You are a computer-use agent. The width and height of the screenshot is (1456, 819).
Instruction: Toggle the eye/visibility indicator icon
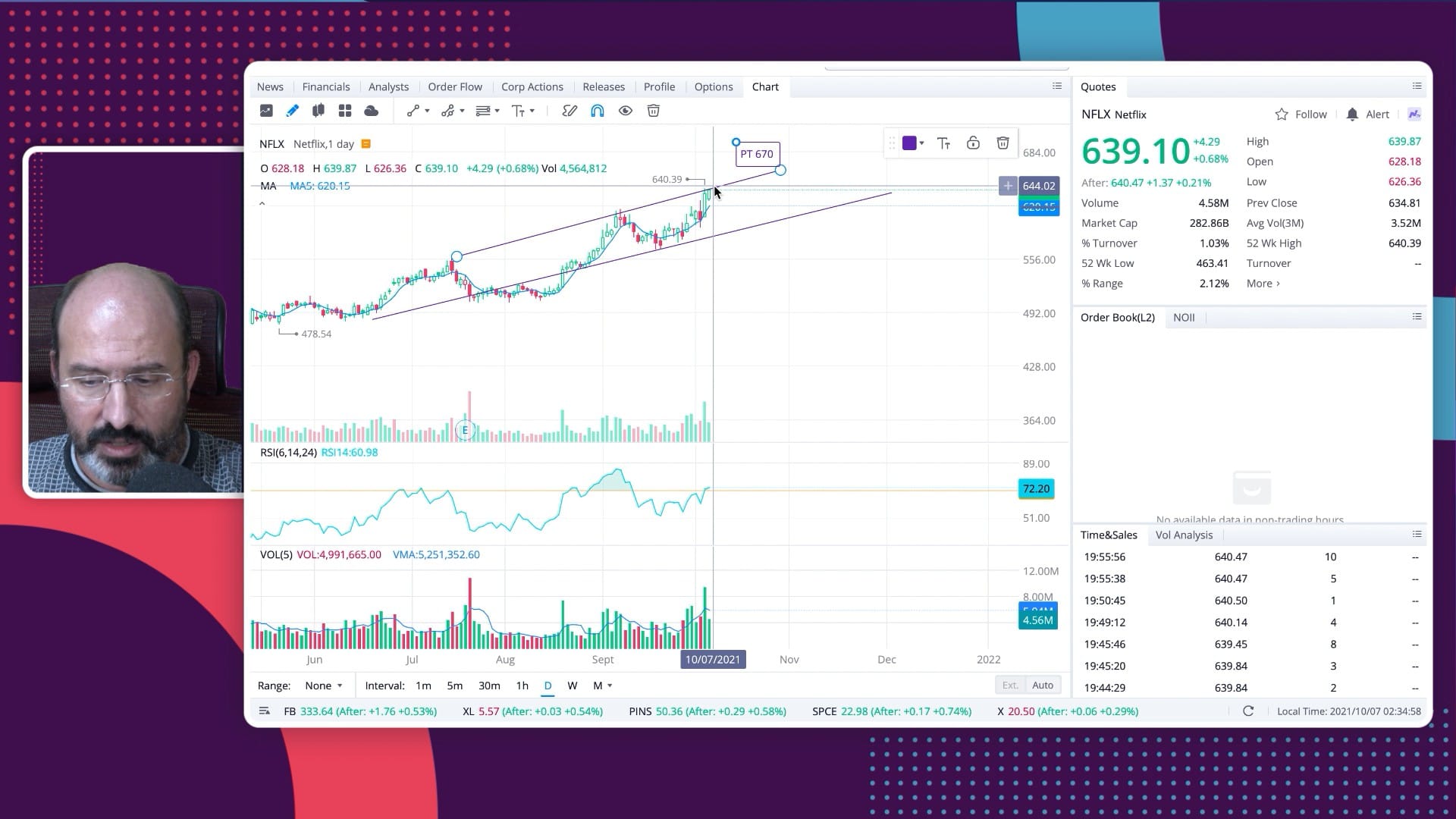coord(626,110)
